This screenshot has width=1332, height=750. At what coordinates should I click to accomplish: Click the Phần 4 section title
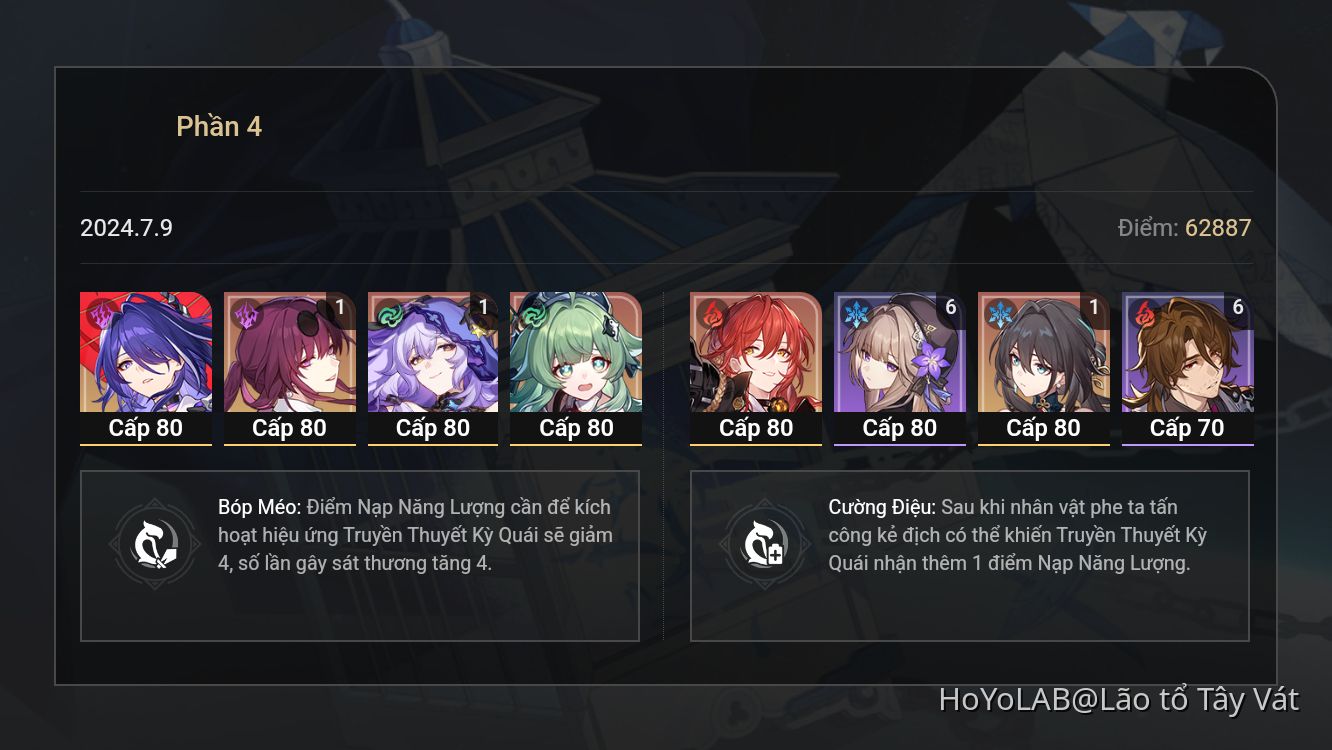(x=219, y=127)
